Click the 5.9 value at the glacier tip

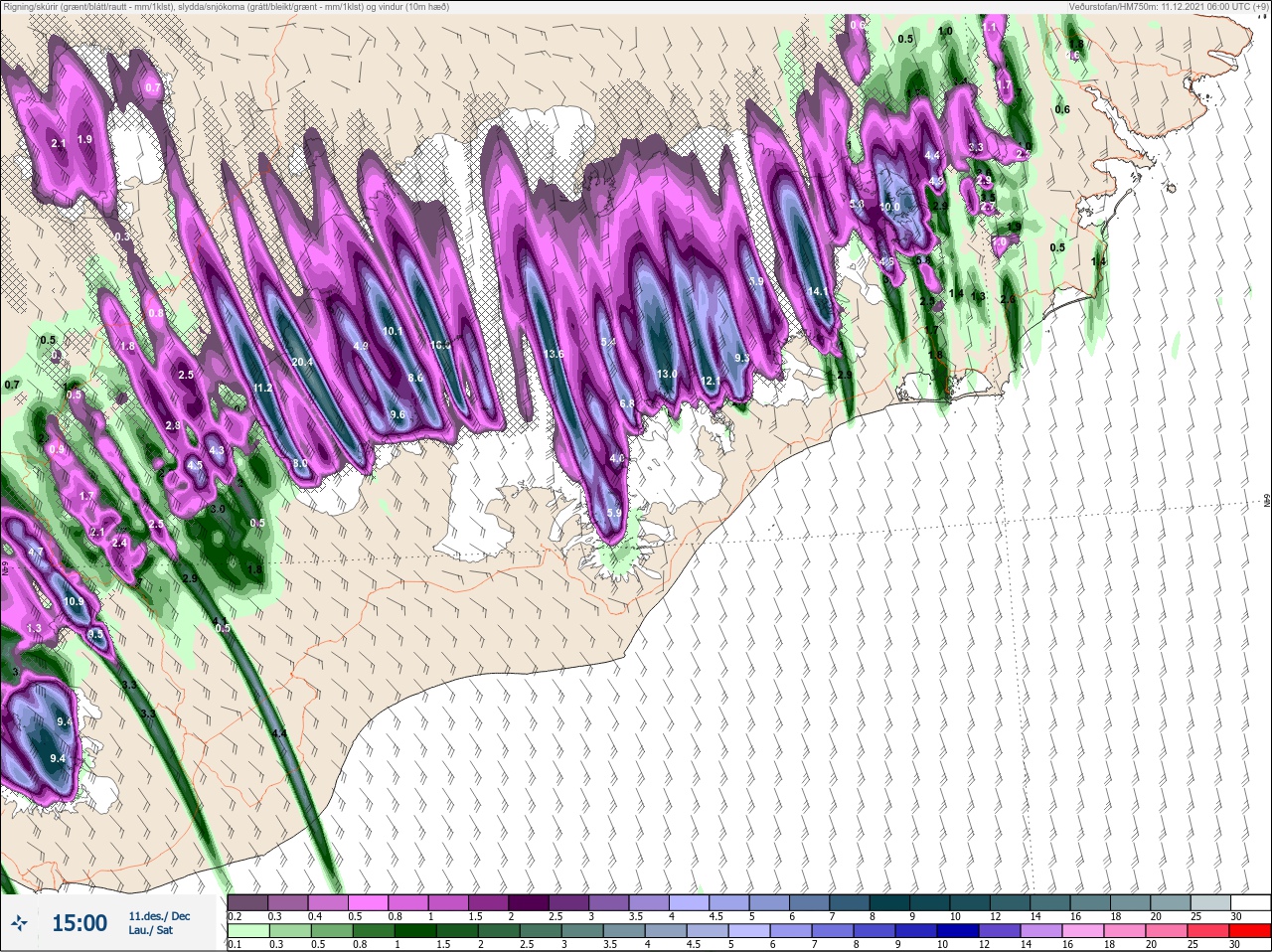[x=614, y=513]
